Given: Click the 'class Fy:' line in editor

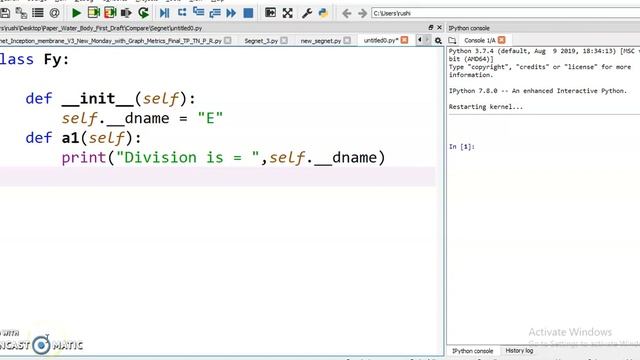Looking at the screenshot, I should [x=35, y=60].
